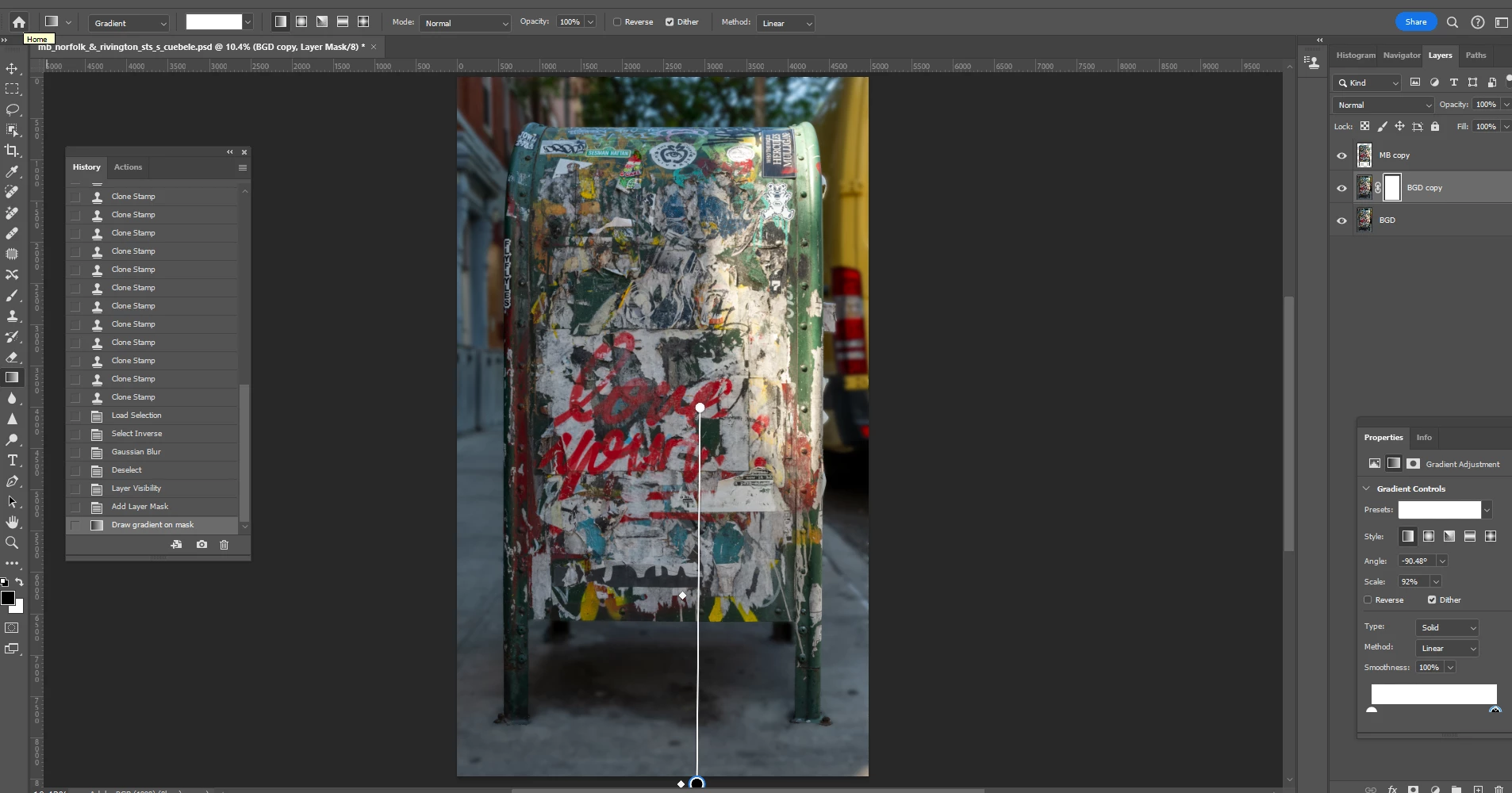Click the Scale value field
1512x793 pixels.
pos(1414,581)
